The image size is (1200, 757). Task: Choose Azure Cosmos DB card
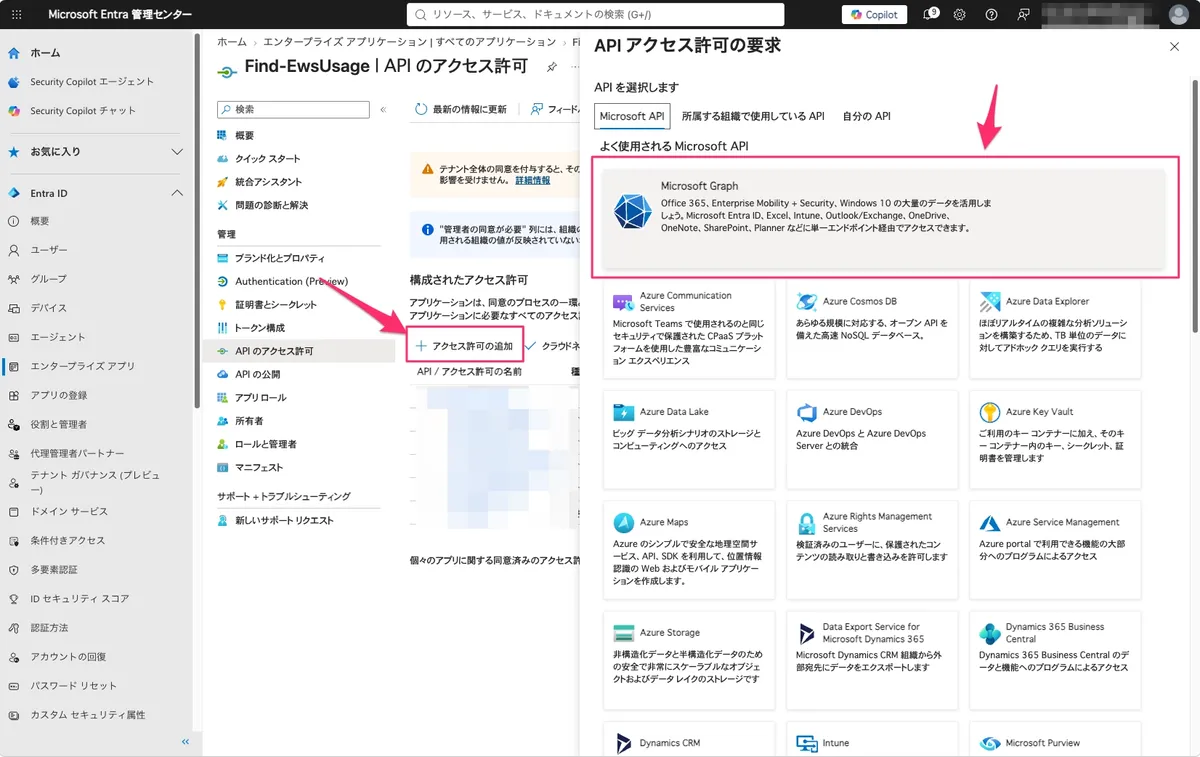(x=872, y=329)
